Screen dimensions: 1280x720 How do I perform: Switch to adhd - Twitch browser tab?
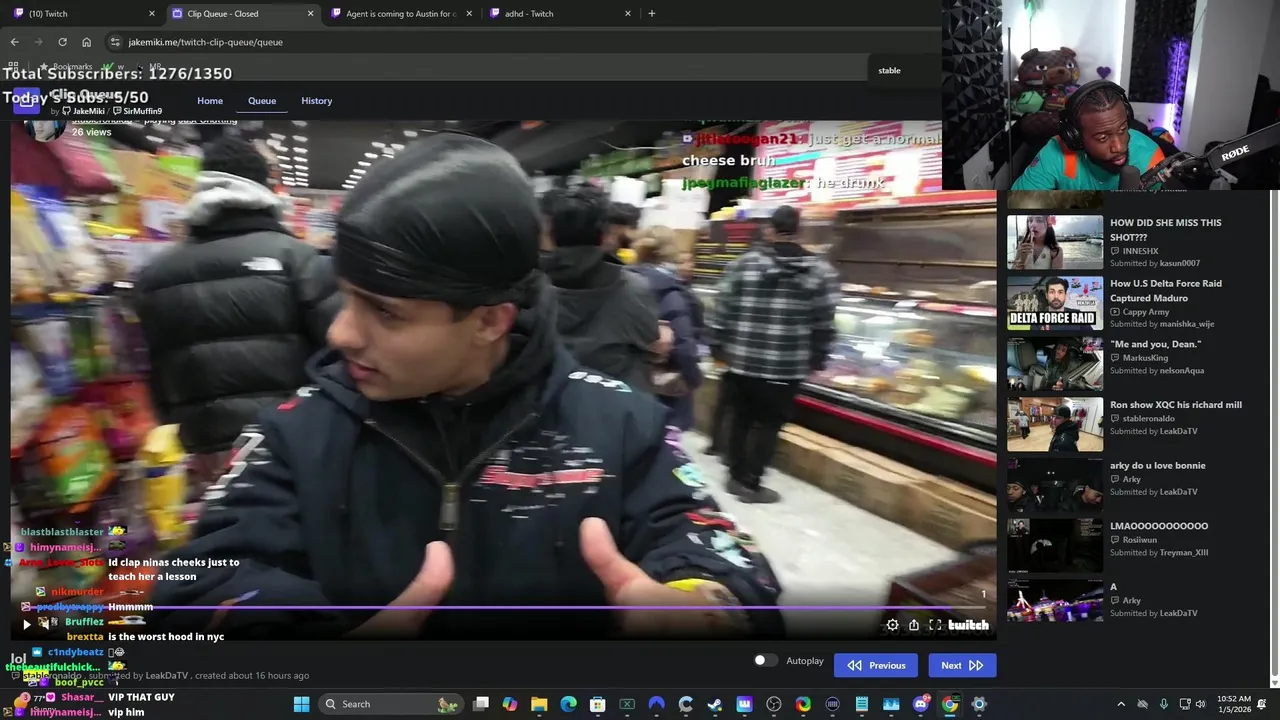coord(558,13)
